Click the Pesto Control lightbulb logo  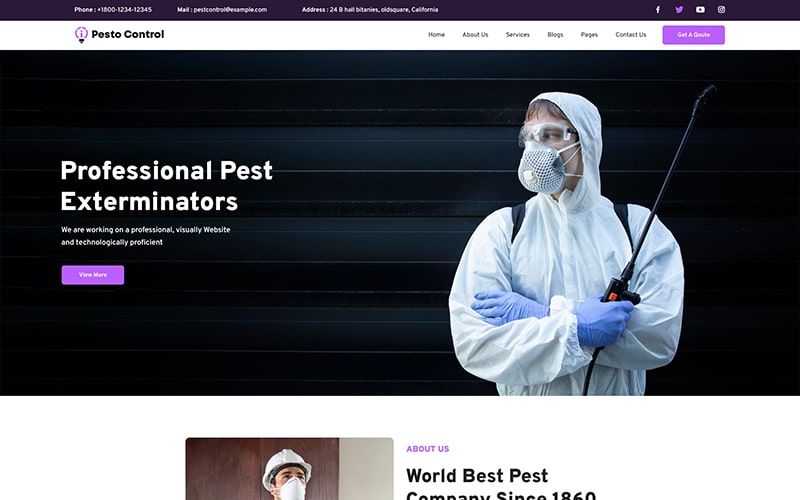coord(81,35)
